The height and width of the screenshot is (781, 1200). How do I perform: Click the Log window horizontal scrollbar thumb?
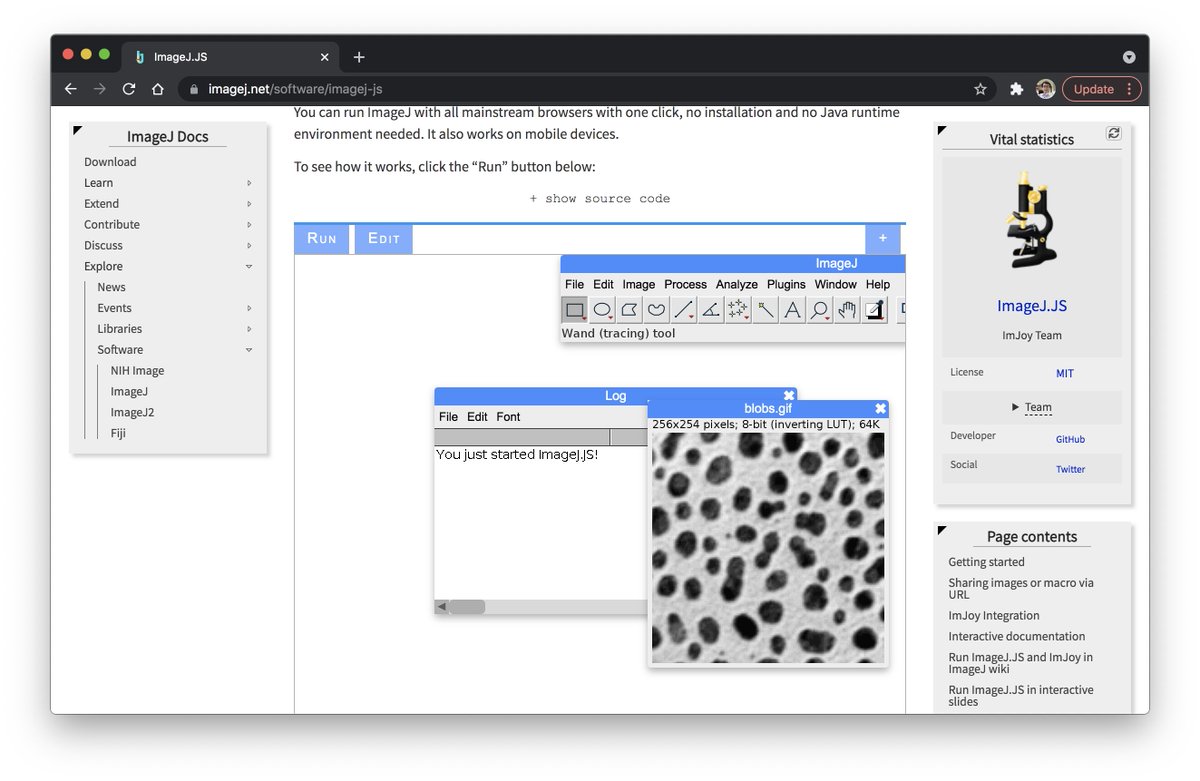coord(466,607)
